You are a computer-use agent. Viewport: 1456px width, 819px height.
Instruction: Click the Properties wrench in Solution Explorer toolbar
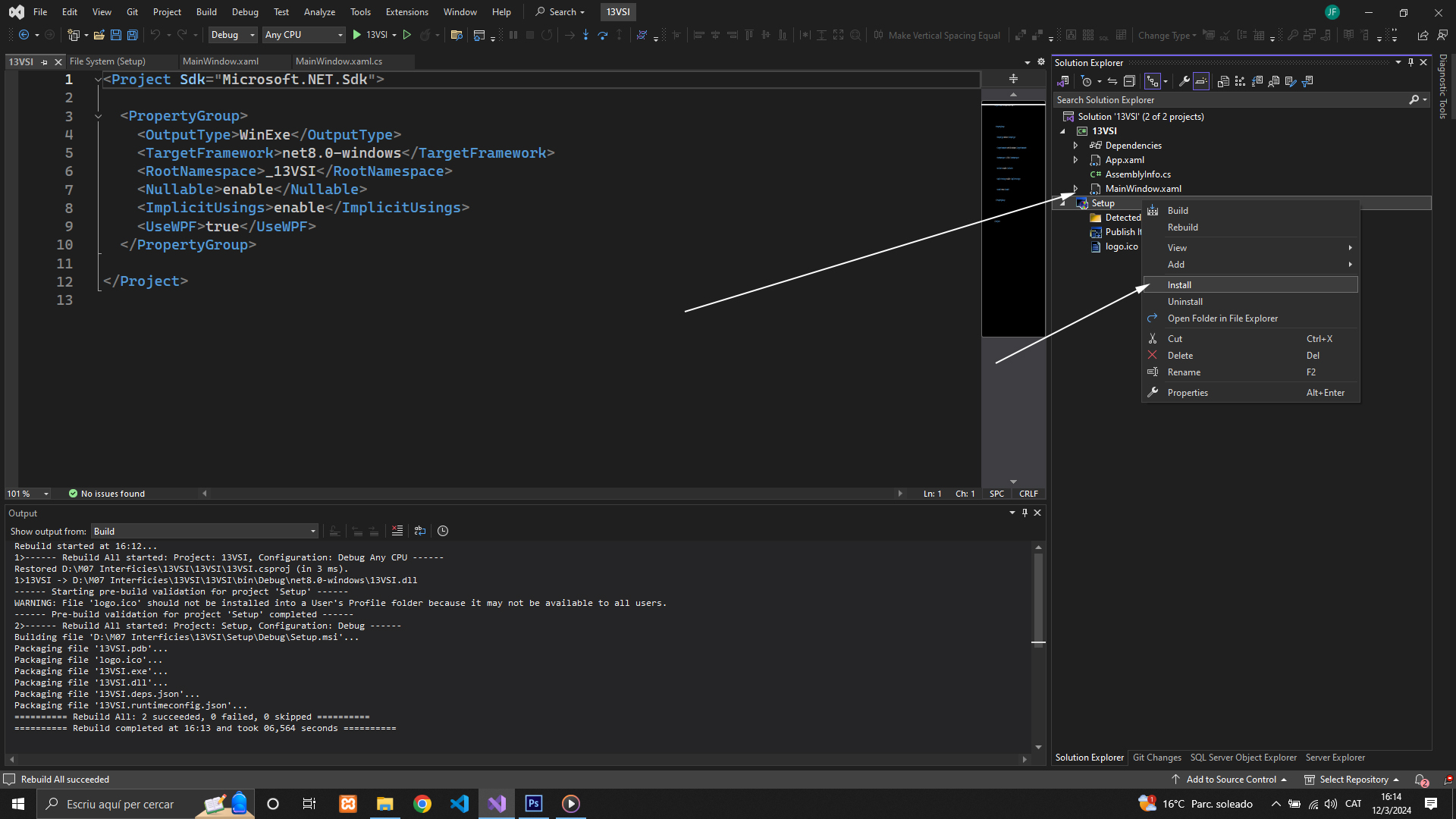click(1184, 81)
